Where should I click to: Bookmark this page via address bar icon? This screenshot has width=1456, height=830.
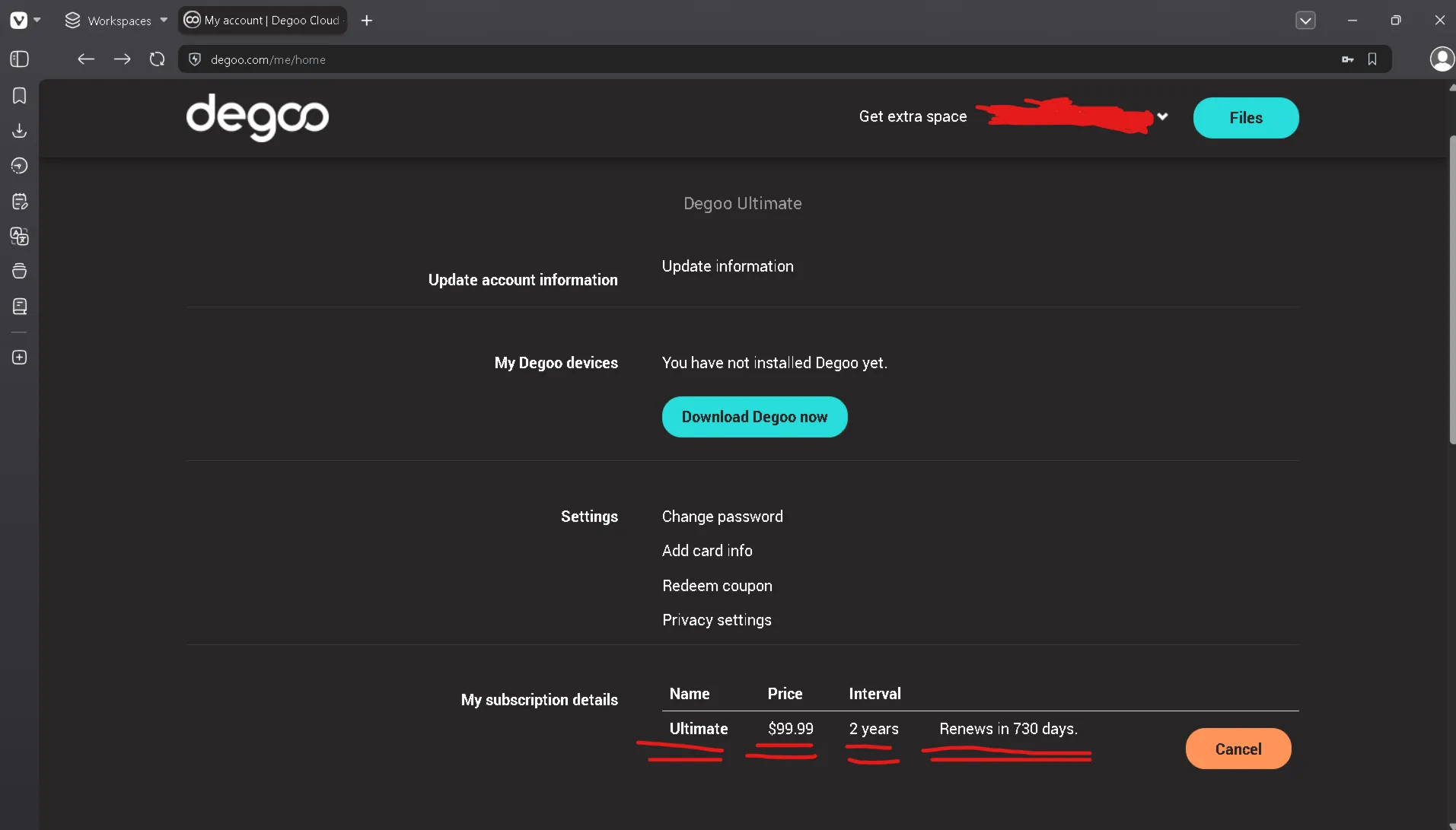[1372, 59]
